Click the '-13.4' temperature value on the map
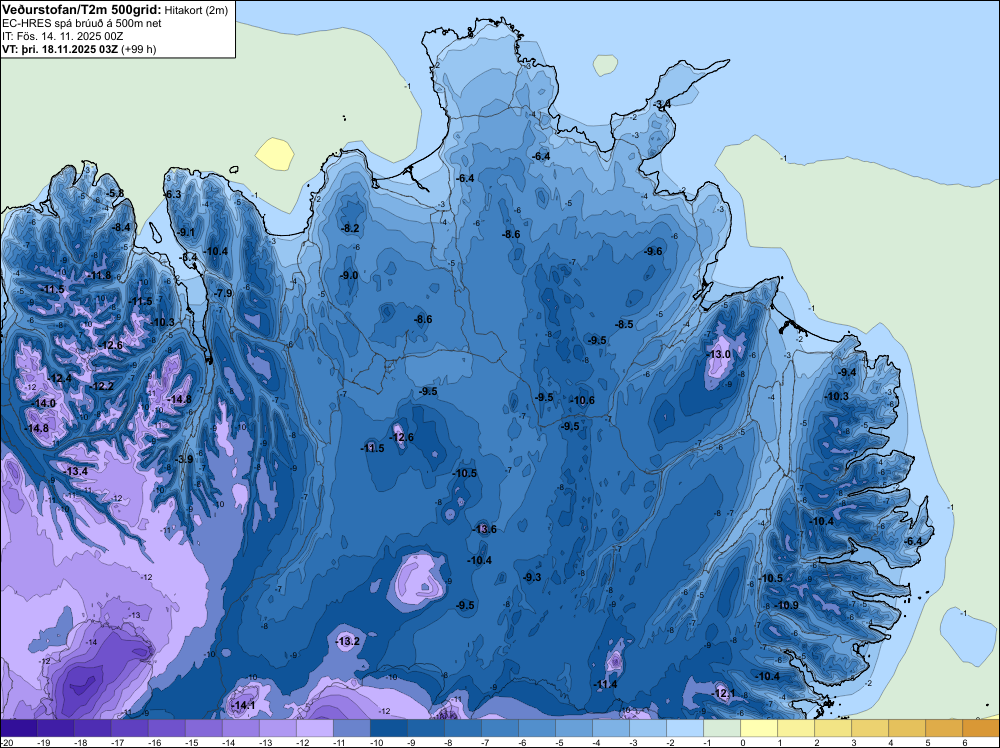This screenshot has height=748, width=1000. click(x=76, y=471)
